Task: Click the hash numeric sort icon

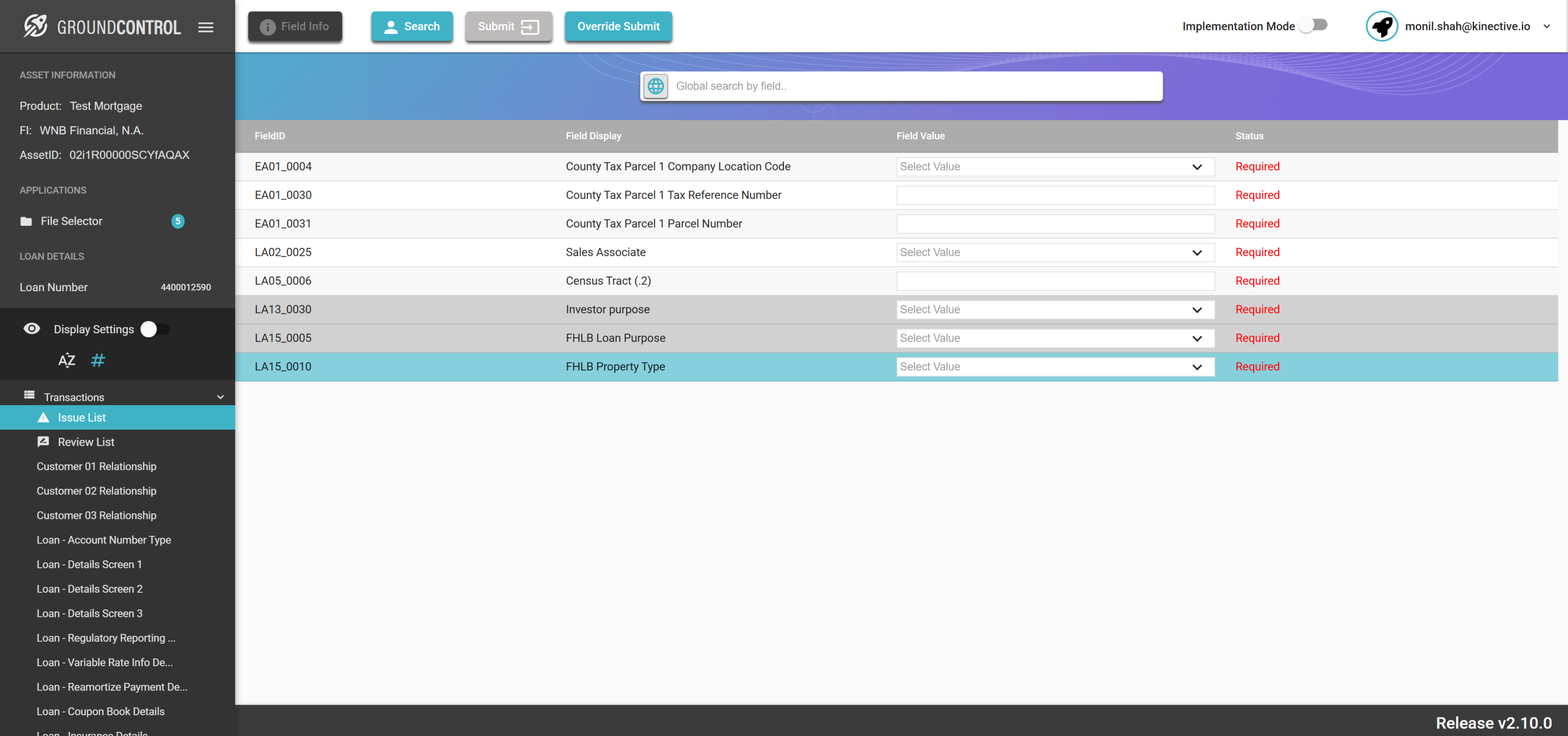Action: point(97,360)
